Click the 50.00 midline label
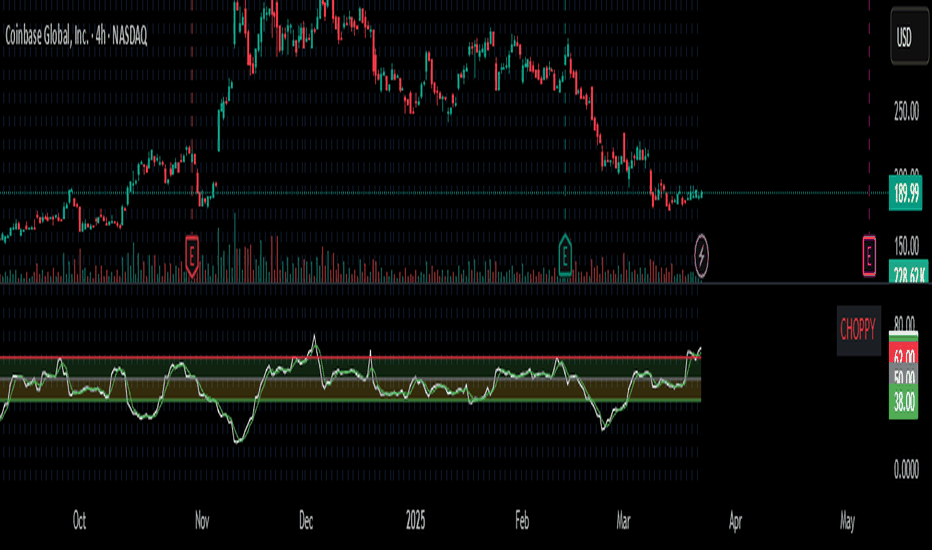932x550 pixels. (x=903, y=376)
